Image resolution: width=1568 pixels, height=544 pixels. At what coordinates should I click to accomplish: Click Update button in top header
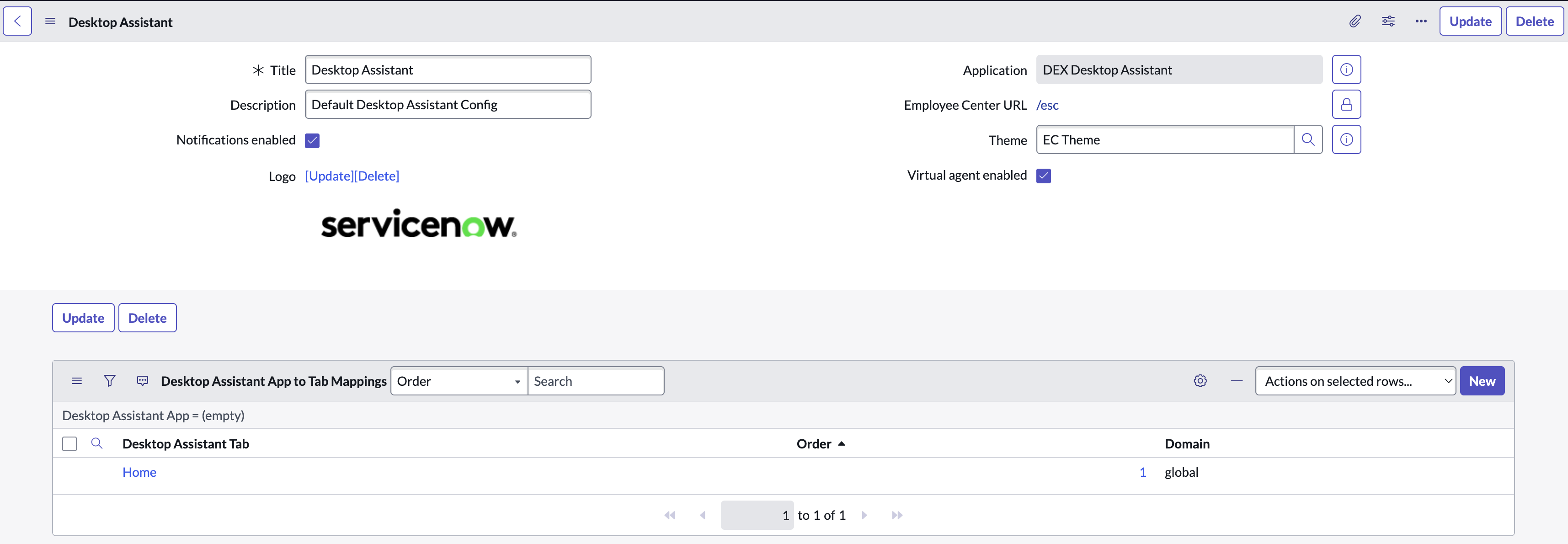pos(1470,21)
